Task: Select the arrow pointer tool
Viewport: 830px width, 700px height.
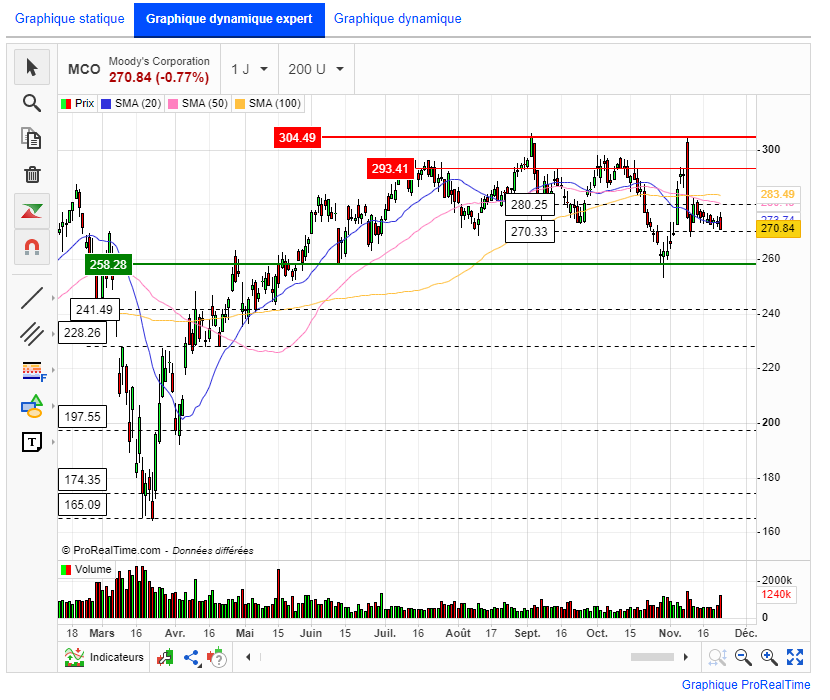Action: [x=32, y=67]
